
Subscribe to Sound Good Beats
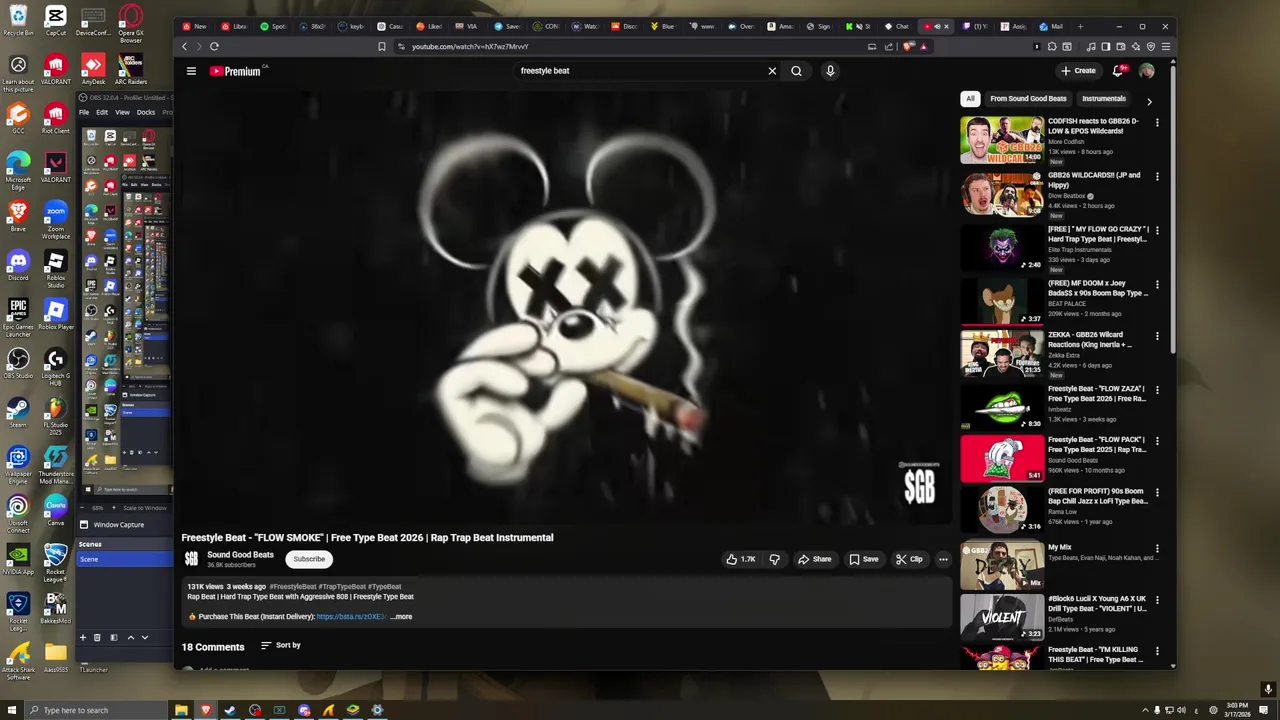[x=309, y=559]
